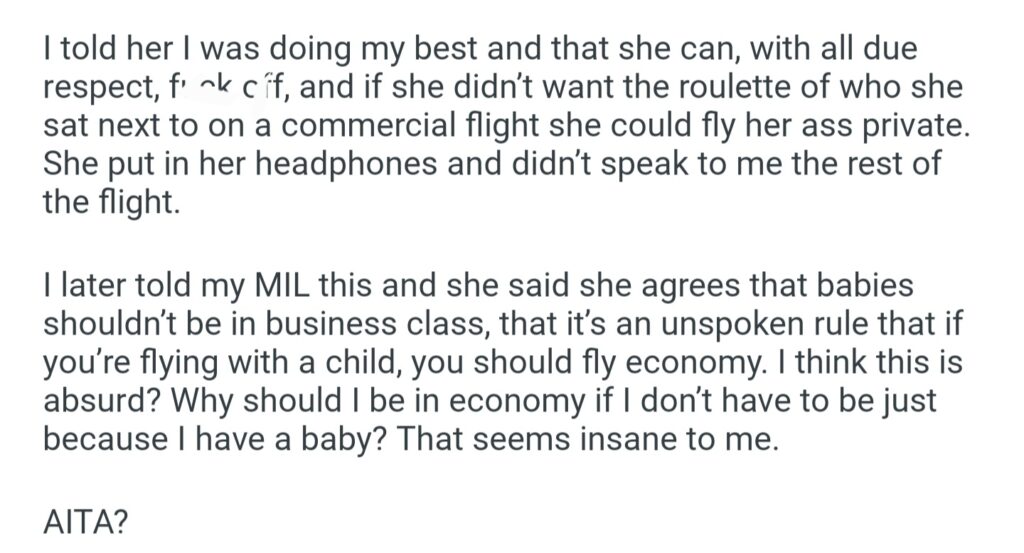Click the word "AITA?" at the bottom
The width and height of the screenshot is (1024, 553).
pos(86,523)
